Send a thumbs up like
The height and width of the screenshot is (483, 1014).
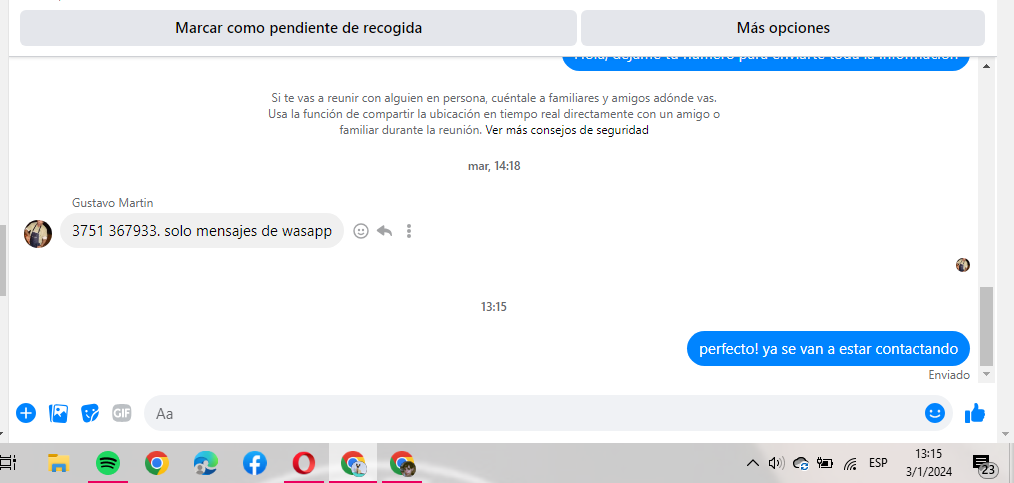click(975, 413)
